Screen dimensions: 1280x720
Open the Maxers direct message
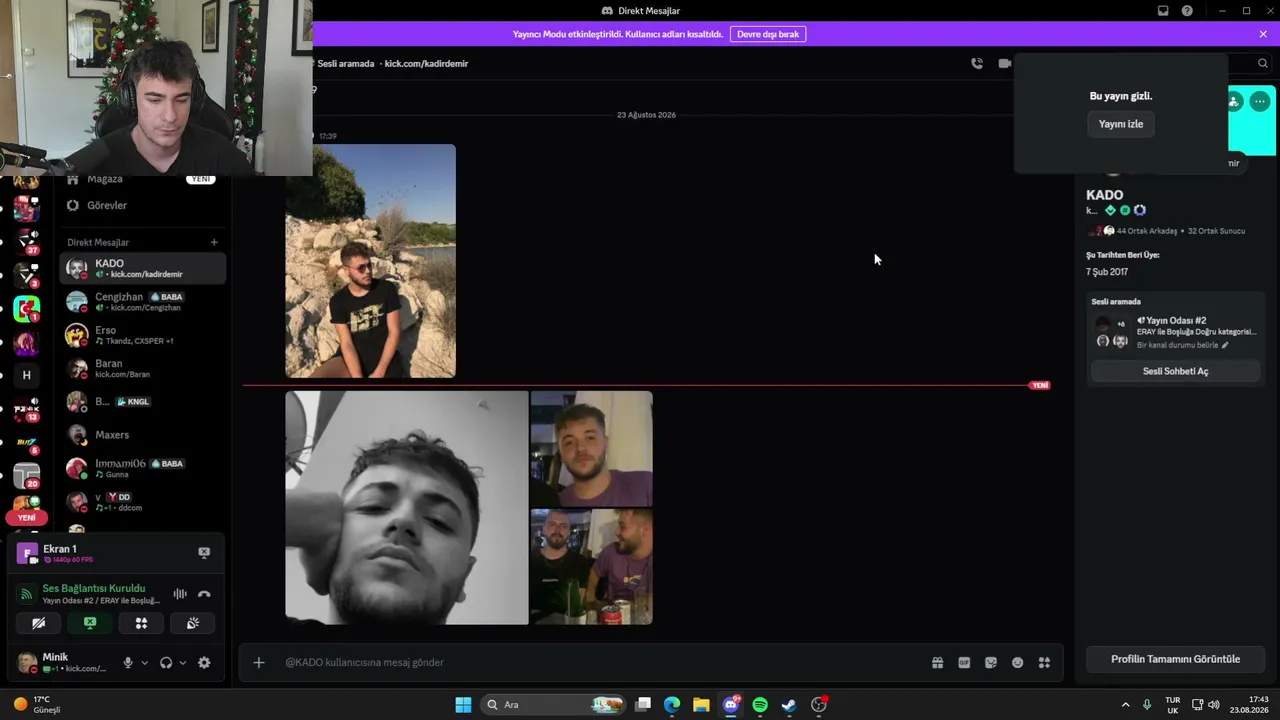tap(142, 435)
